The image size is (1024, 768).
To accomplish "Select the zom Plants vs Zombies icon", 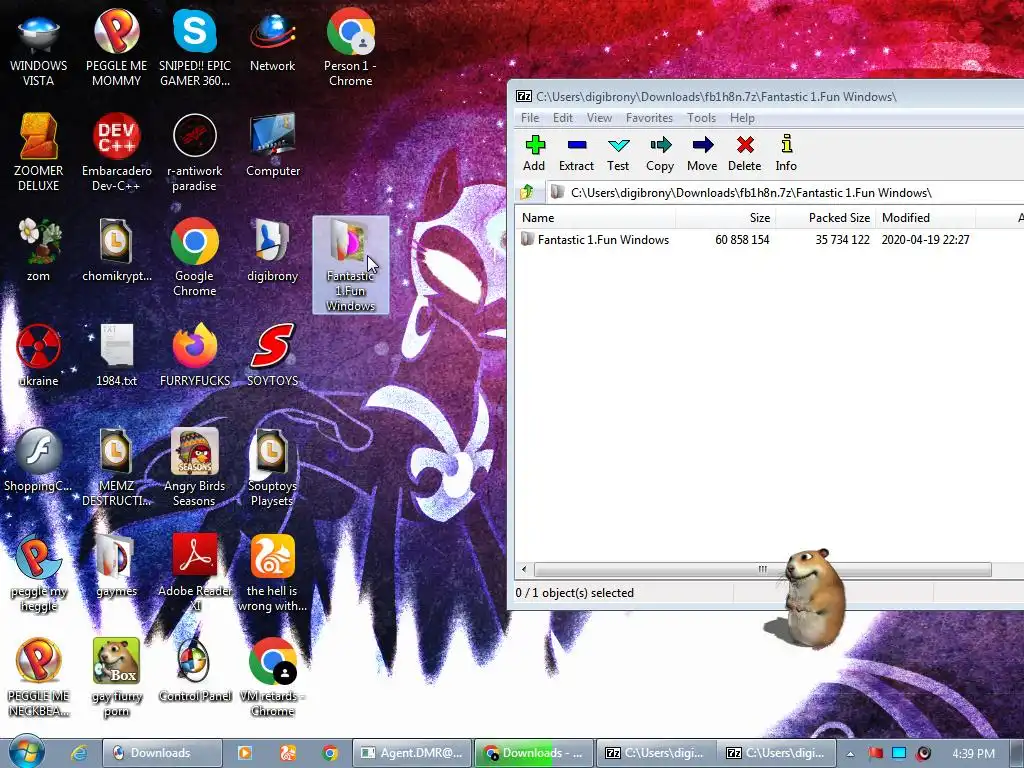I will point(39,250).
